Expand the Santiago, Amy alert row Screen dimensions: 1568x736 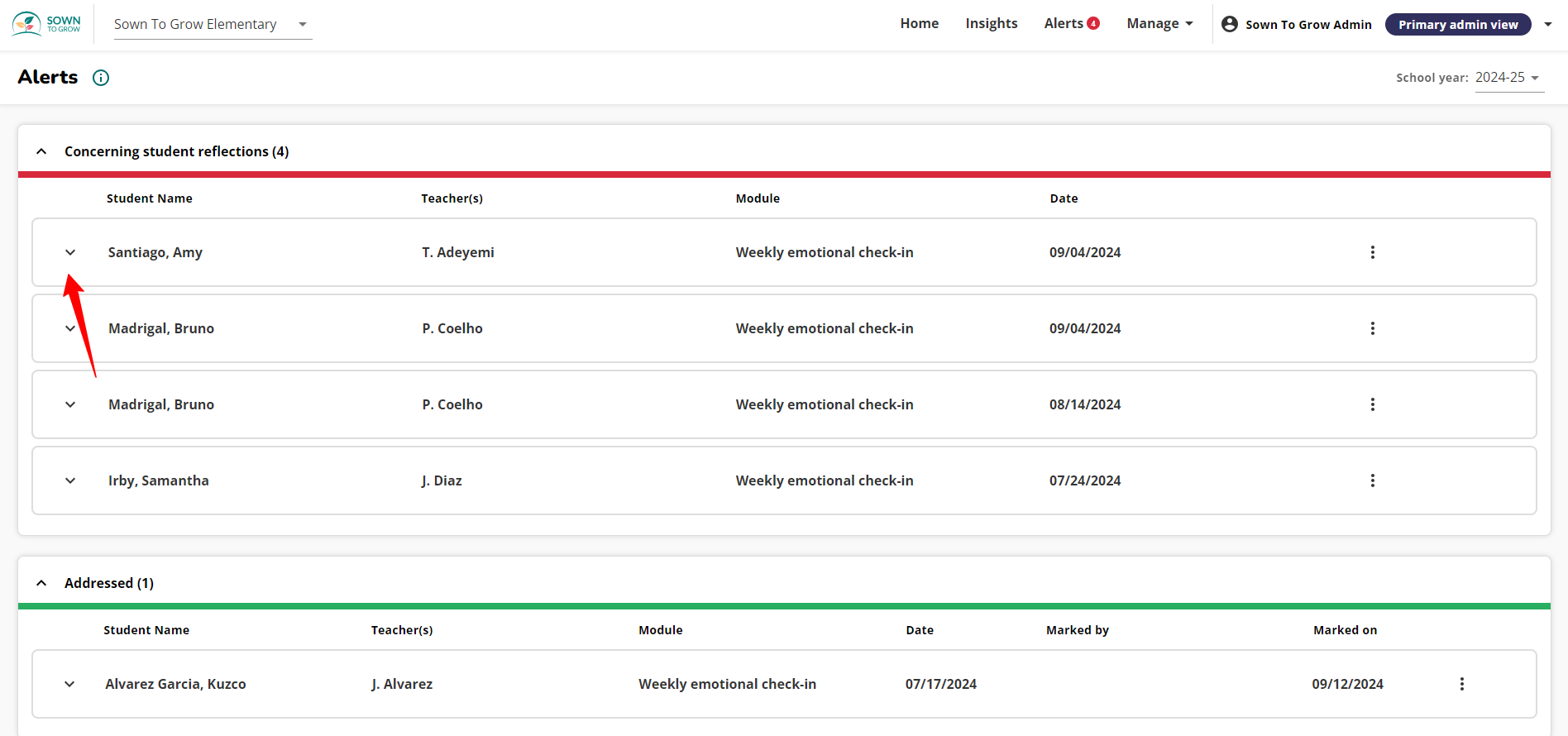[x=70, y=252]
